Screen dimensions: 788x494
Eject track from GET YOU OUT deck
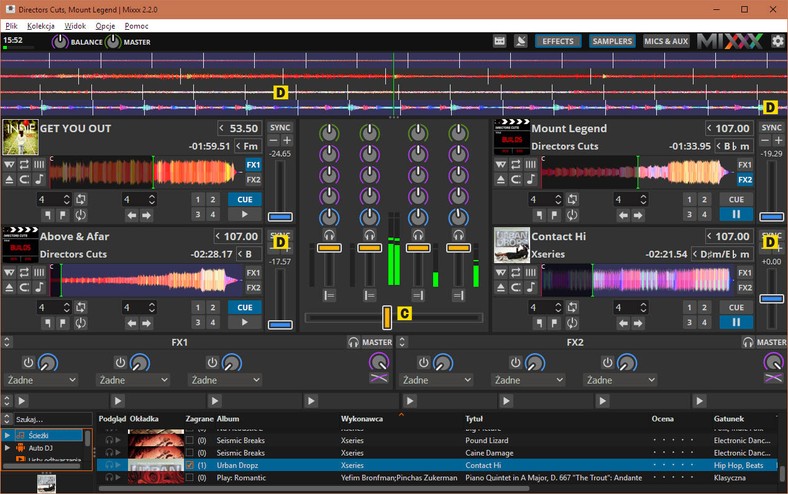[x=9, y=180]
